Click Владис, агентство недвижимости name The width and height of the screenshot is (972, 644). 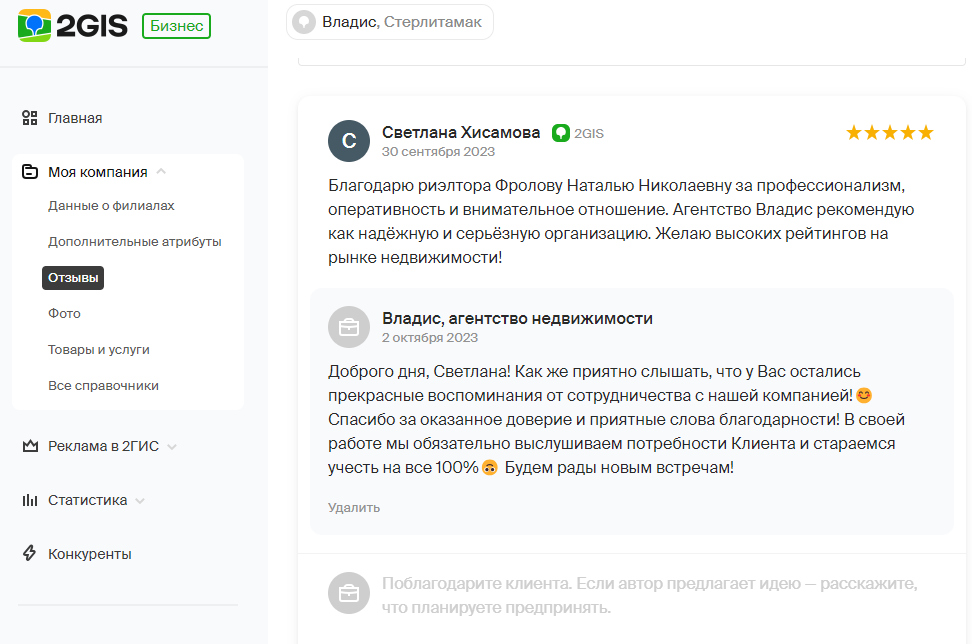[517, 319]
